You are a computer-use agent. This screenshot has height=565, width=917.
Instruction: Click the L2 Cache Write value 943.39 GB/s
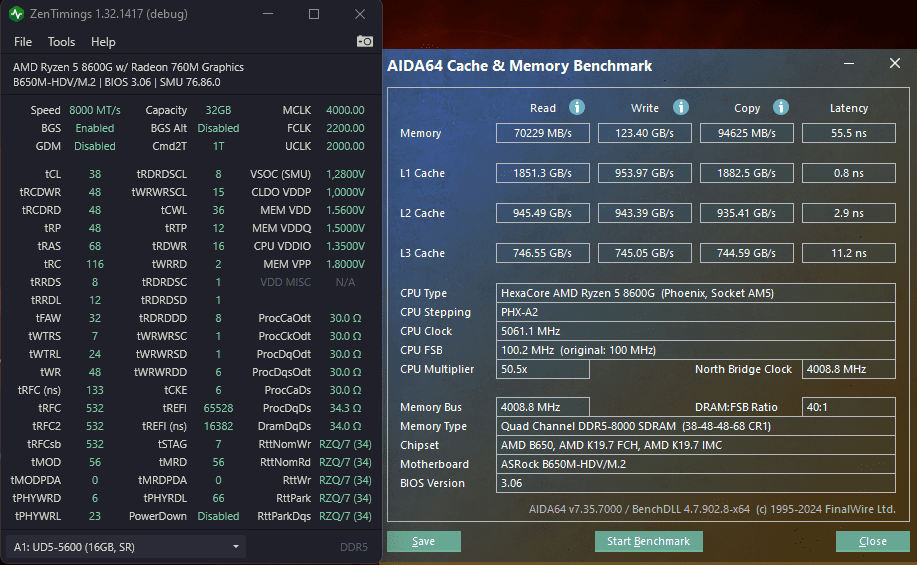tap(644, 213)
